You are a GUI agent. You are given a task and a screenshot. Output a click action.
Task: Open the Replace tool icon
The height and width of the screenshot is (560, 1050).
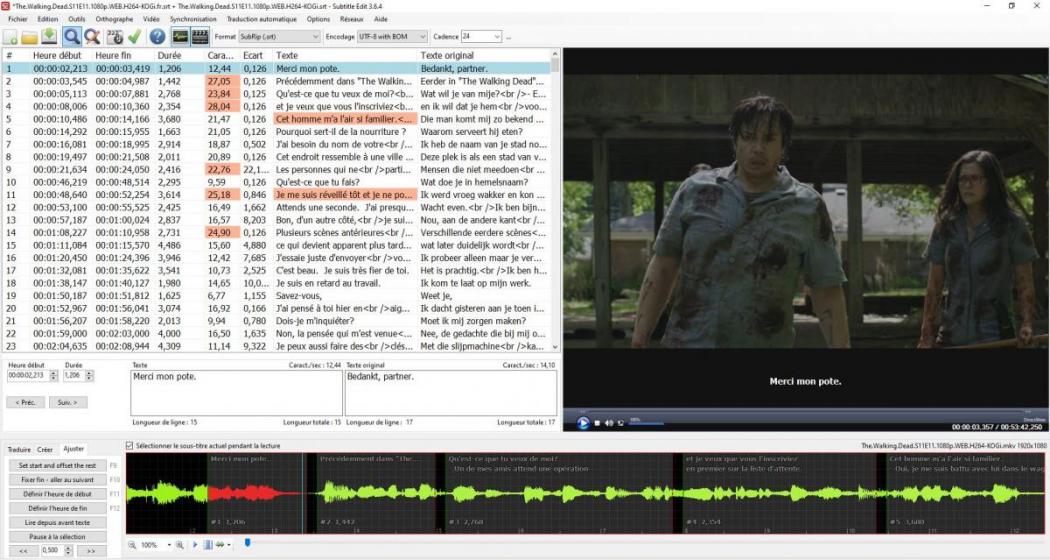(91, 37)
